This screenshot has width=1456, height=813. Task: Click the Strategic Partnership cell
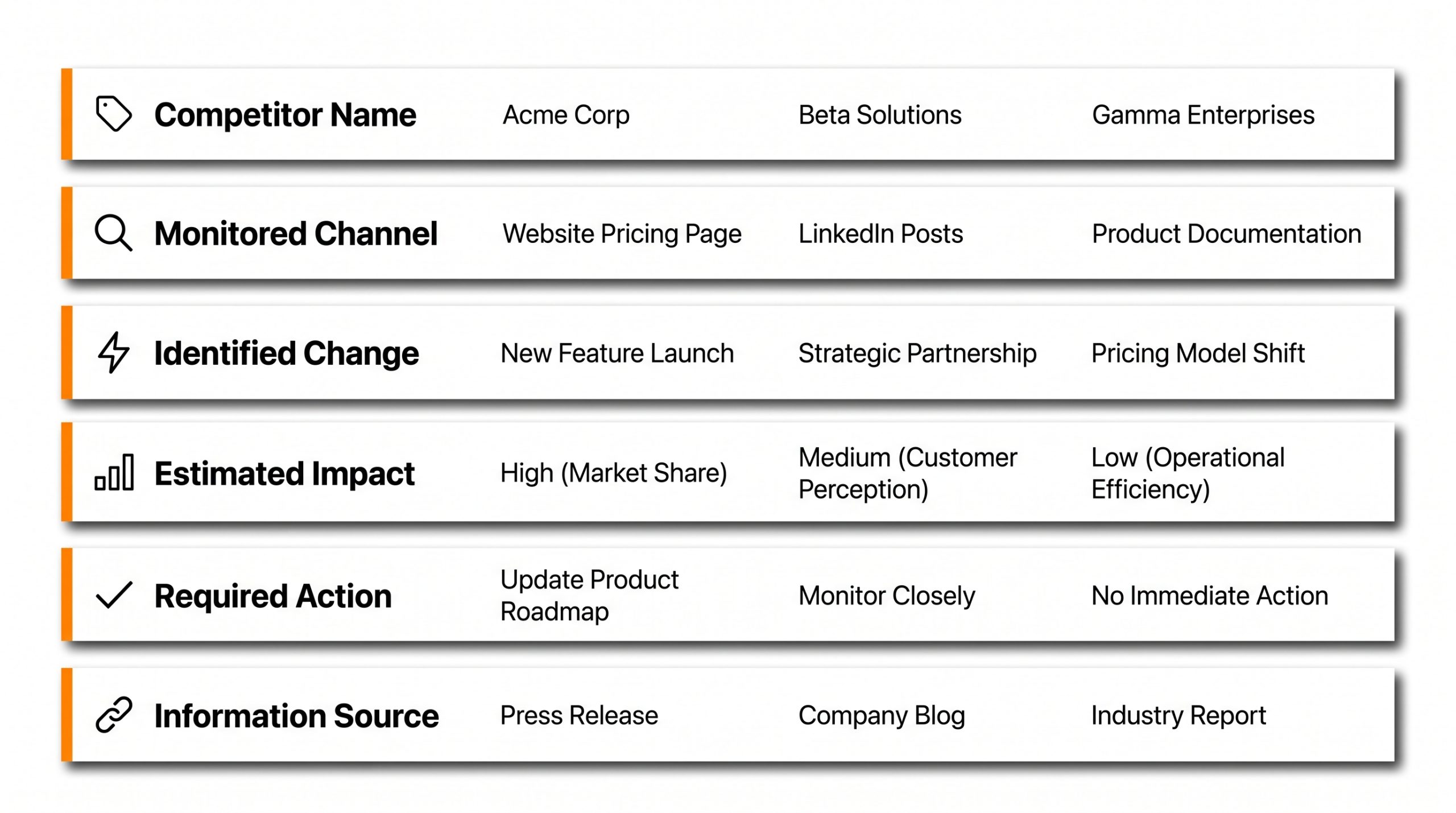tap(917, 353)
